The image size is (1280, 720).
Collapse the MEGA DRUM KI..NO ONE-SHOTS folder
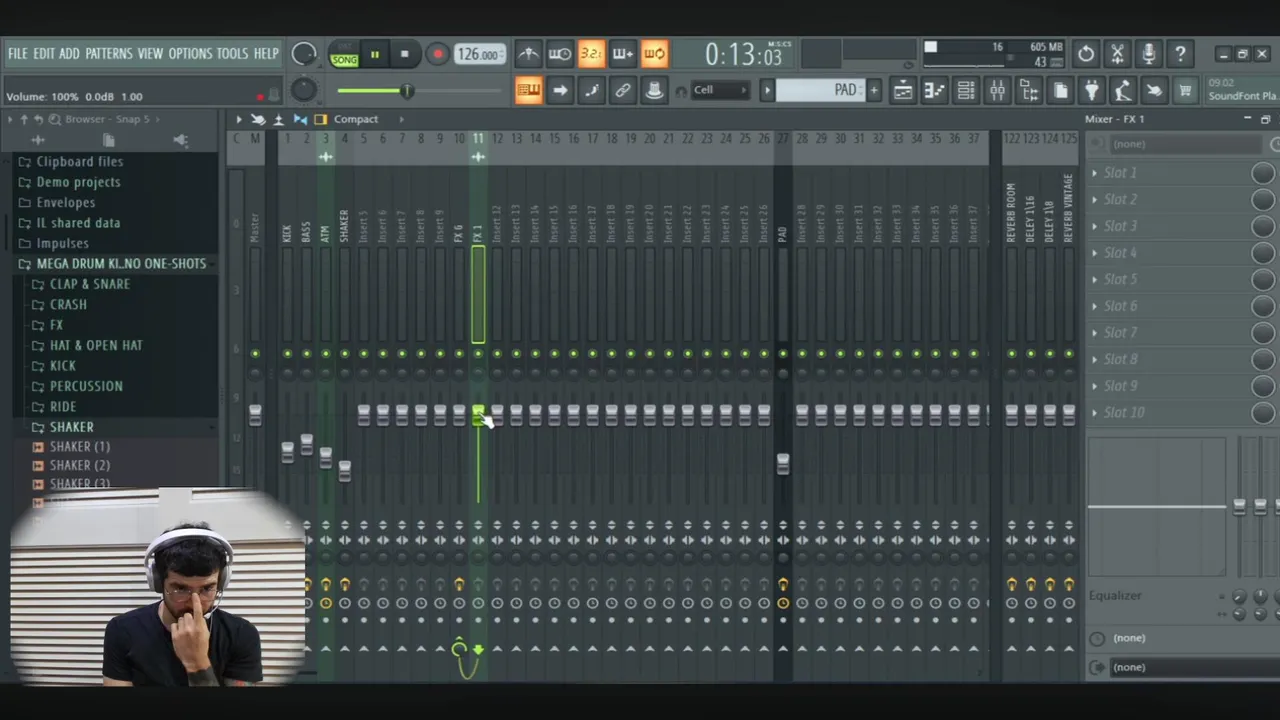(121, 263)
